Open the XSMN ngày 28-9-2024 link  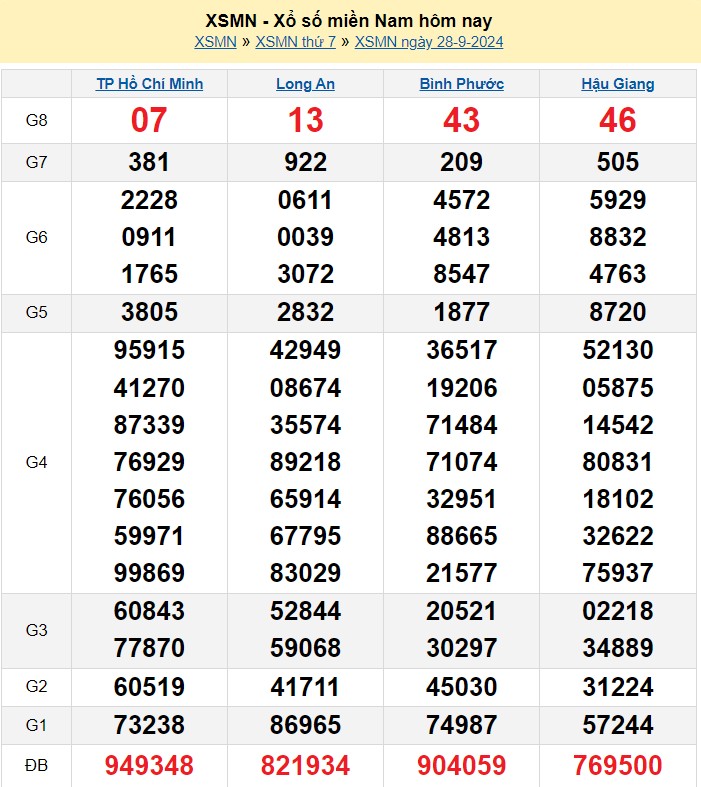(429, 42)
